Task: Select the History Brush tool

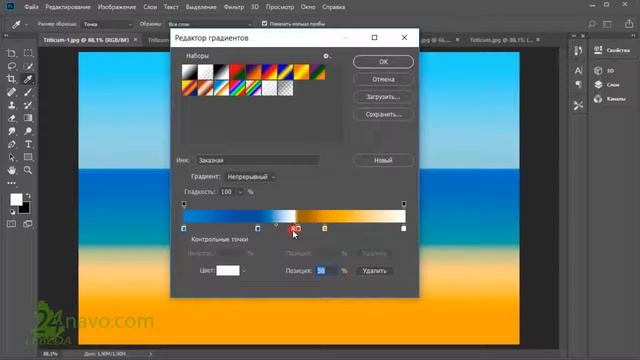Action: 28,105
